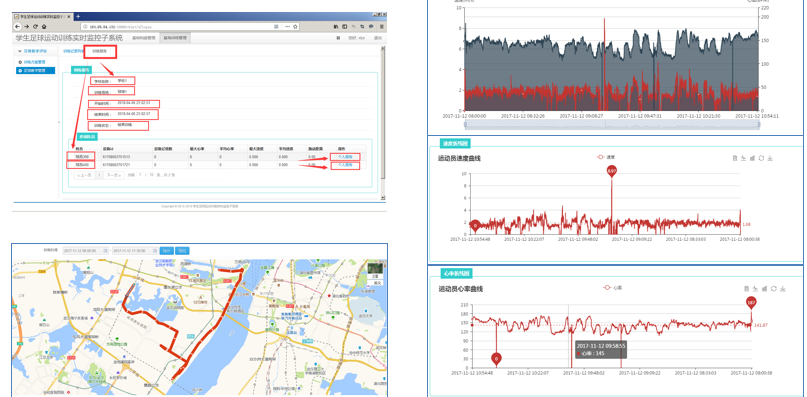The width and height of the screenshot is (807, 397).
Task: Close the current browser tab
Action: (x=69, y=16)
